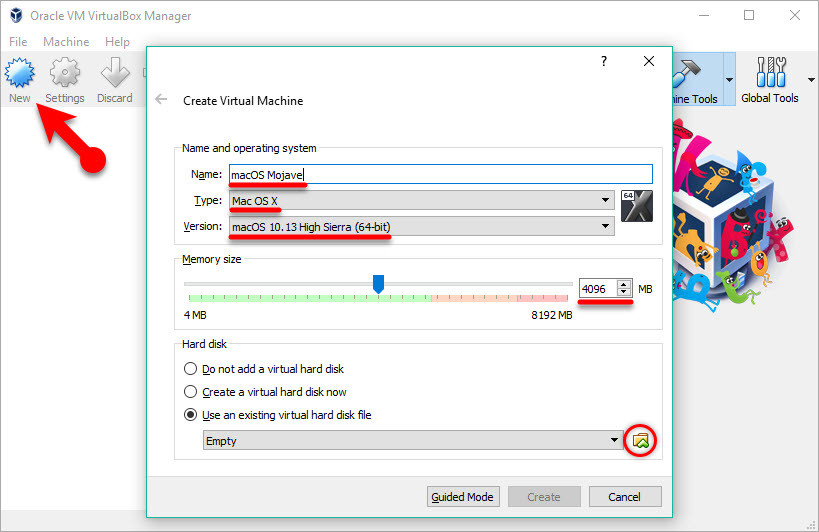Minimize the VirtualBox Manager window
The height and width of the screenshot is (532, 819).
pos(704,16)
